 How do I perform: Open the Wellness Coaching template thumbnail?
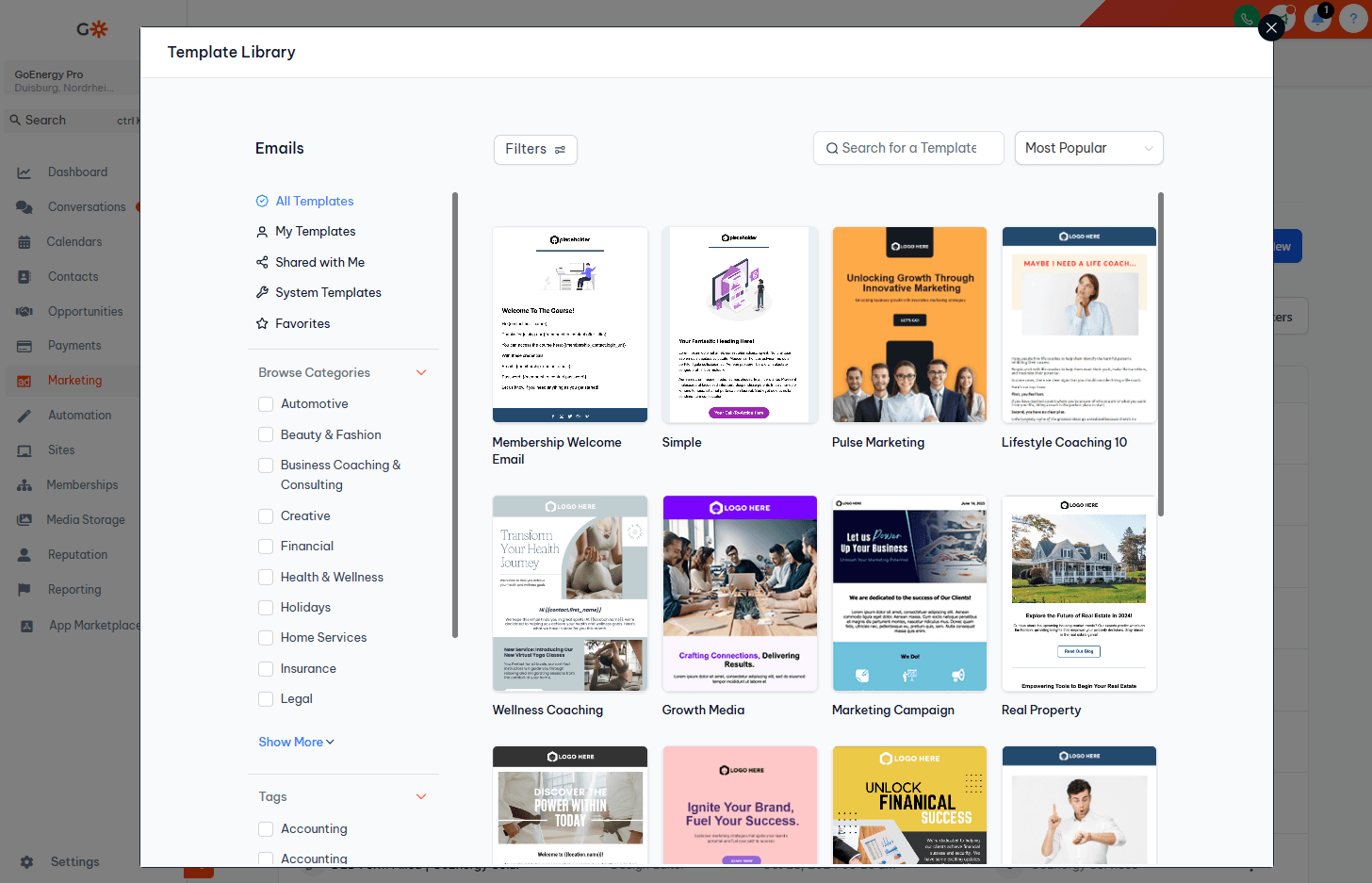point(570,593)
